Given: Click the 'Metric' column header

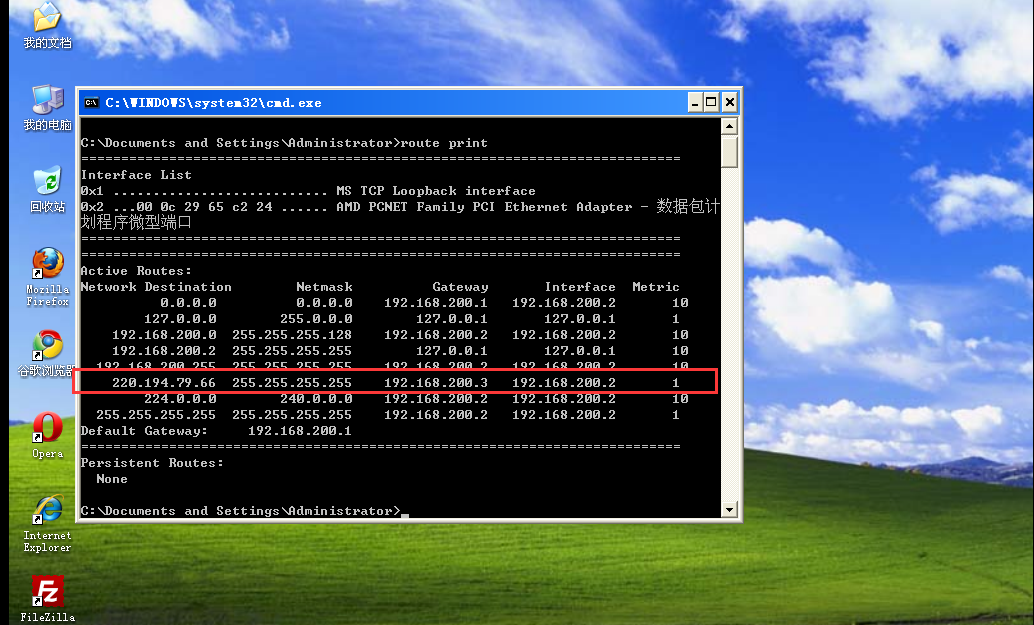Looking at the screenshot, I should coord(655,287).
